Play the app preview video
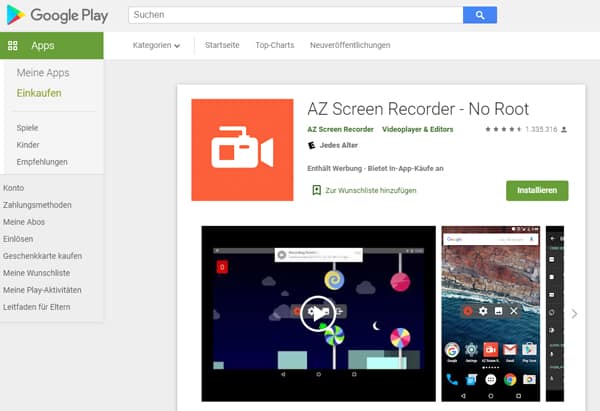The image size is (600, 411). [x=318, y=314]
